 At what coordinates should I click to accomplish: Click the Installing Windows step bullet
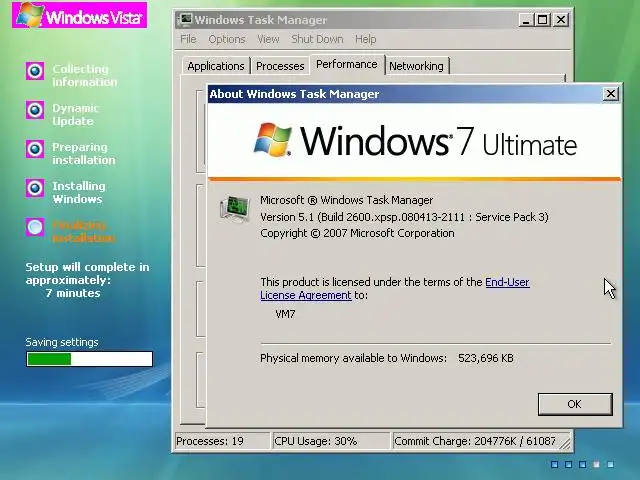pyautogui.click(x=35, y=188)
